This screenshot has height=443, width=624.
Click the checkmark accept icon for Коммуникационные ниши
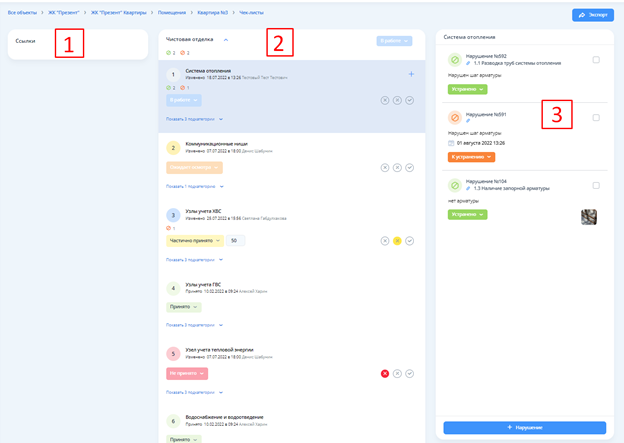[410, 168]
